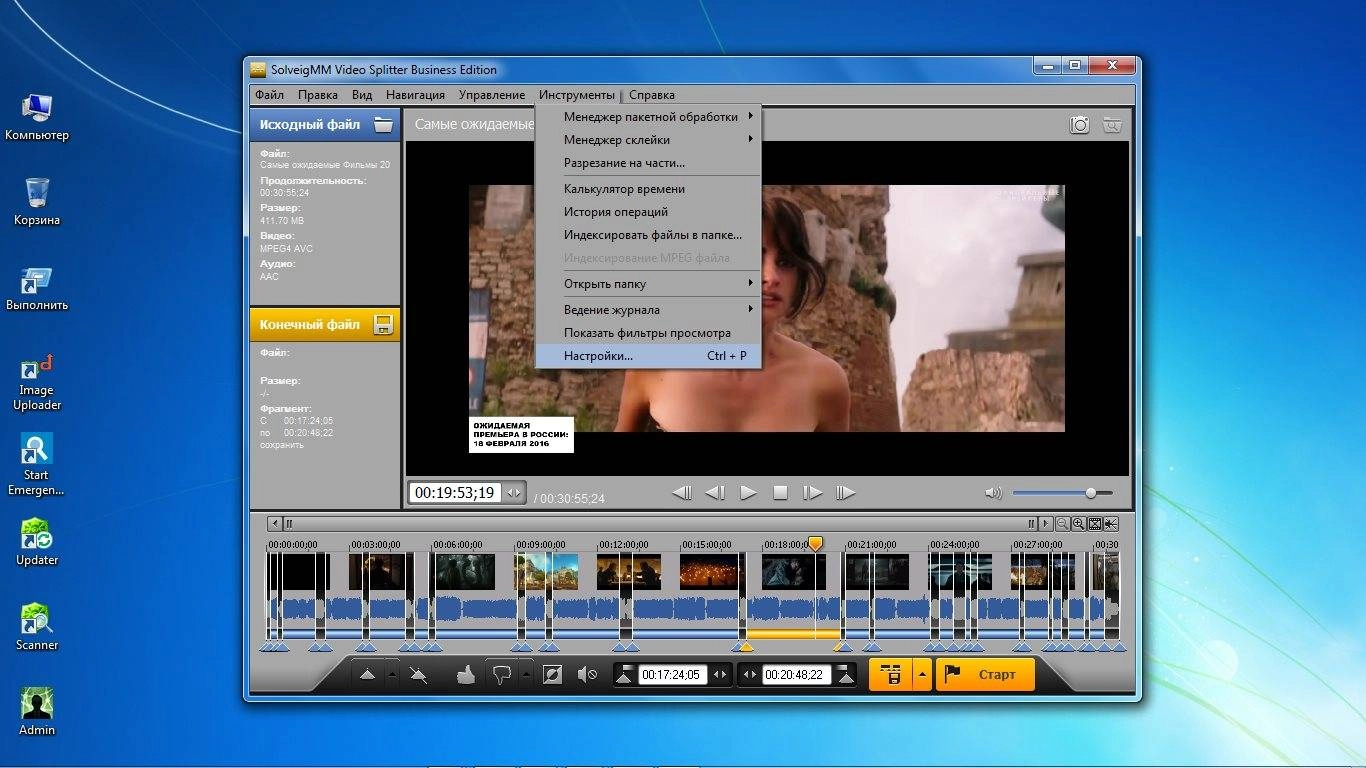Expand Открыть папку submenu
This screenshot has height=768, width=1366.
pyautogui.click(x=648, y=284)
